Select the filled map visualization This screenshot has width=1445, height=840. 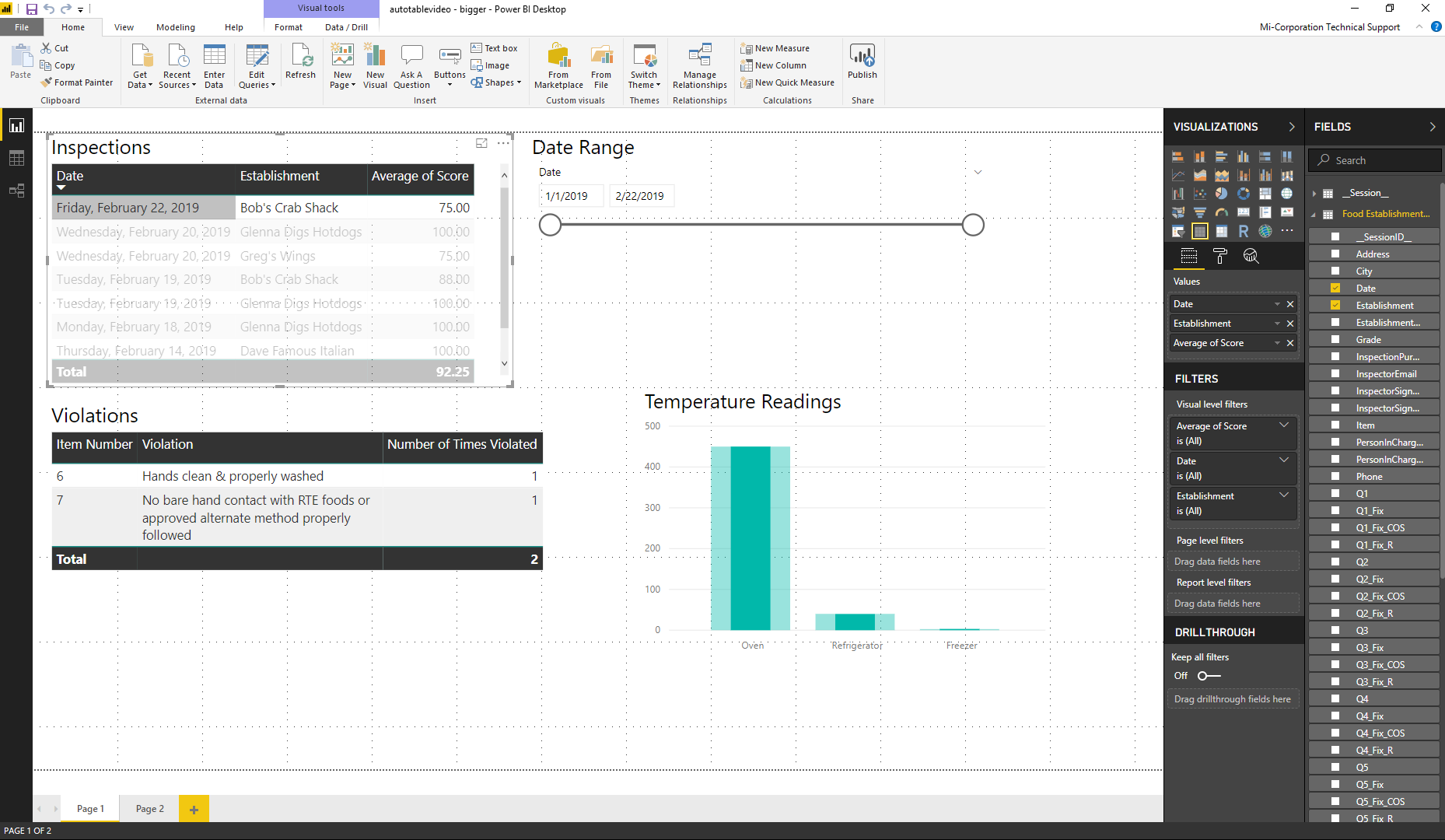pyautogui.click(x=1177, y=212)
